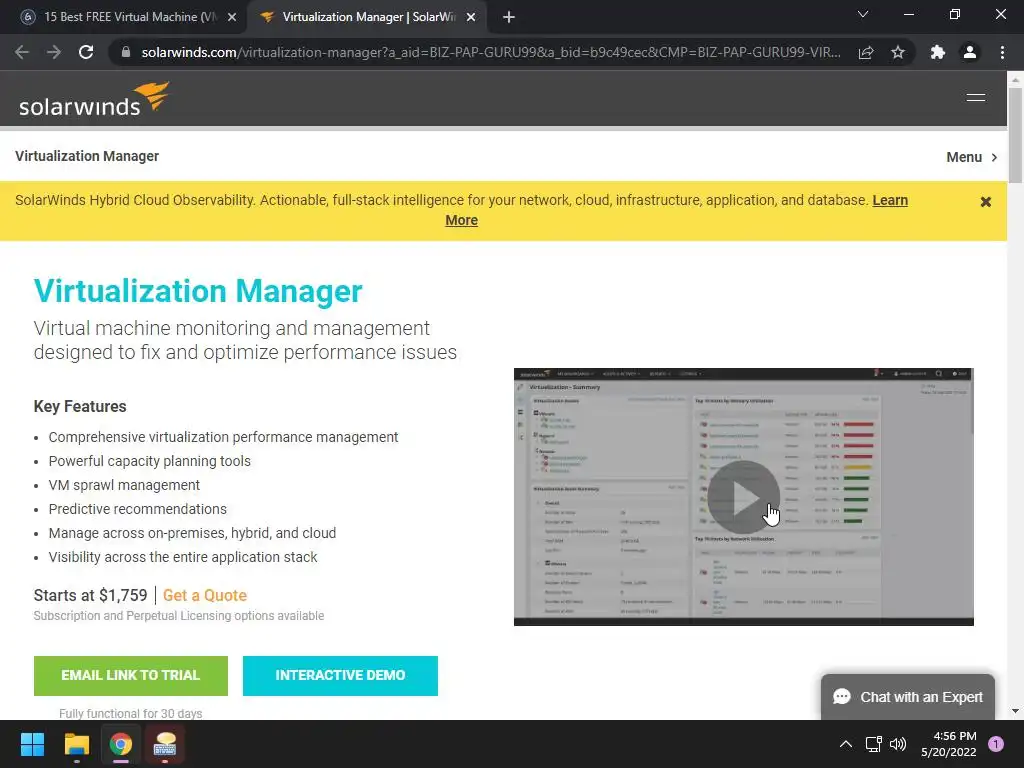
Task: Open the clock showing 4:56 PM
Action: 949,744
